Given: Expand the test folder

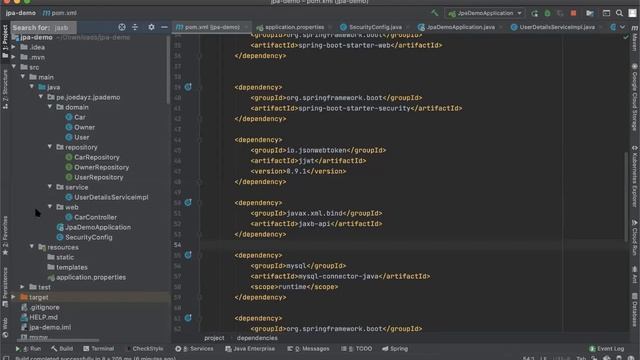Looking at the screenshot, I should point(22,287).
